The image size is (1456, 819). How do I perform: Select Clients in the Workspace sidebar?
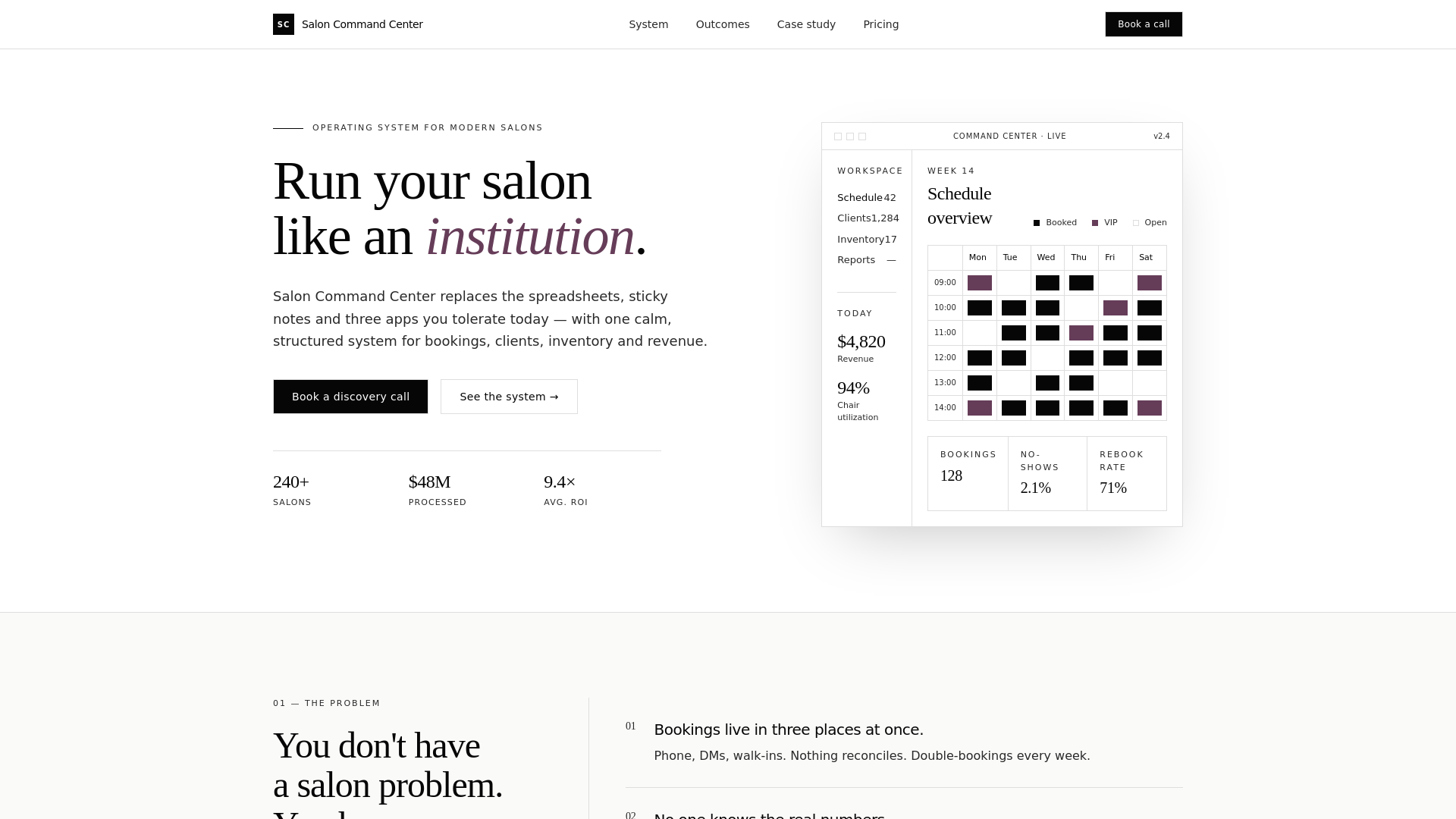point(868,218)
